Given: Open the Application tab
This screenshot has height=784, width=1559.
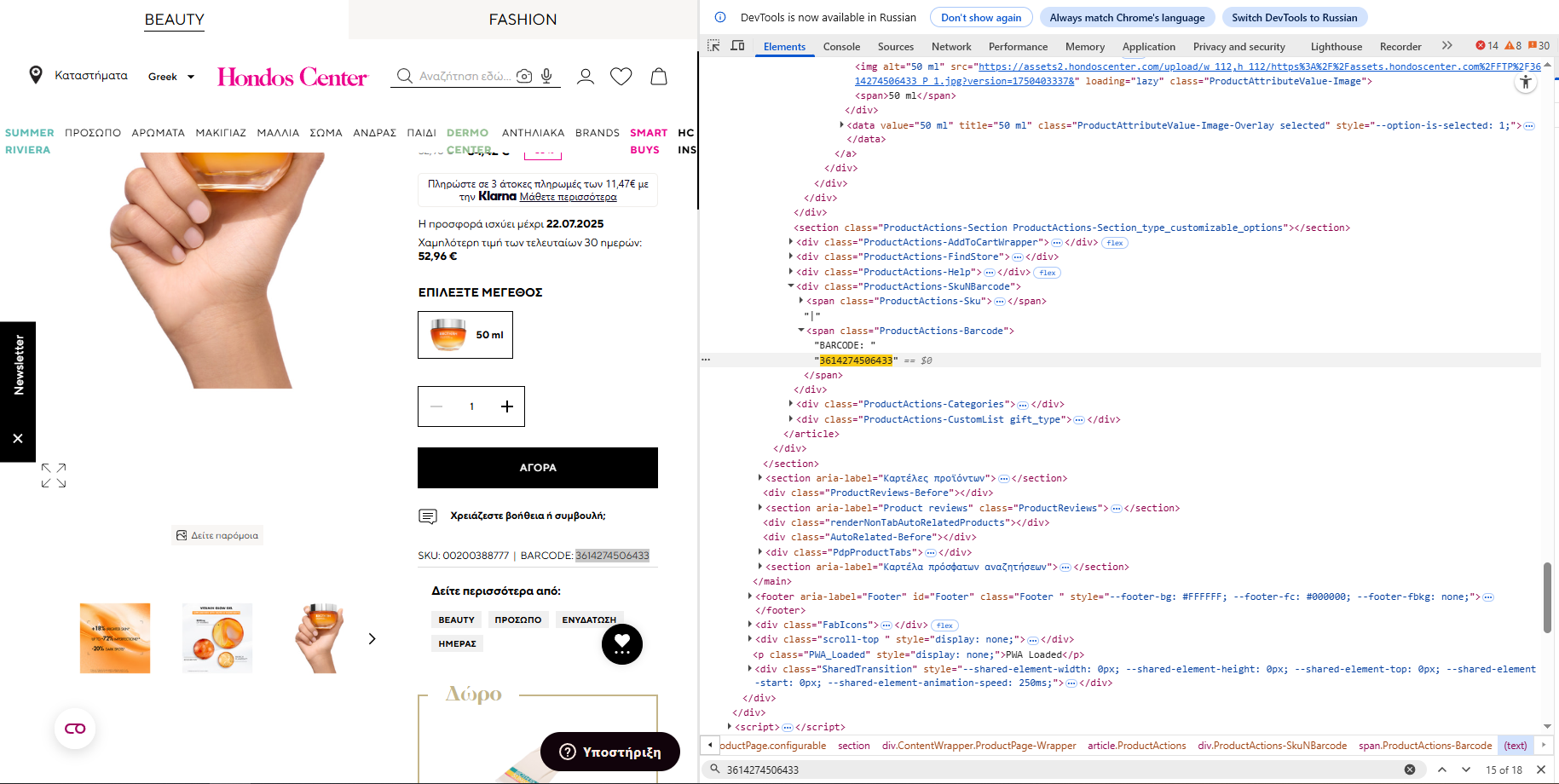Looking at the screenshot, I should pos(1148,47).
